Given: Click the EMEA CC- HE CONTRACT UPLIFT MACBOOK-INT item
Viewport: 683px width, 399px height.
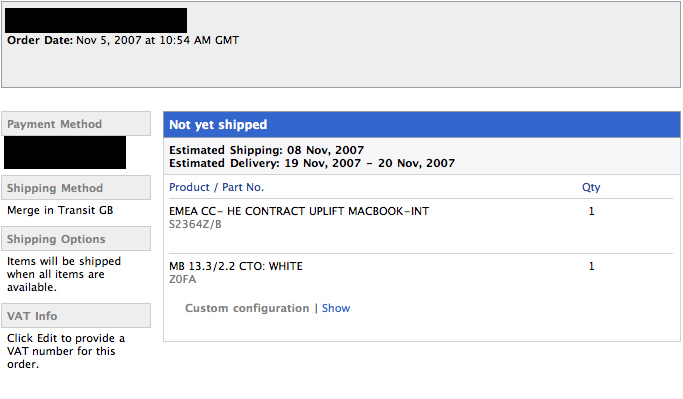Looking at the screenshot, I should point(299,211).
